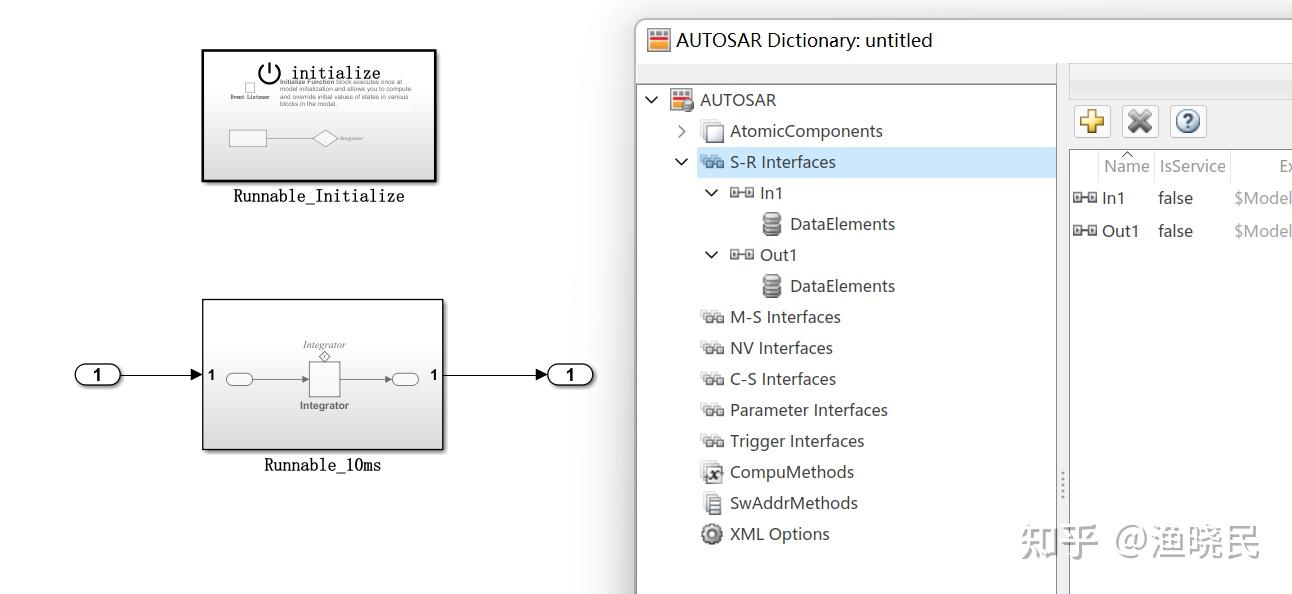Click the Inport block labeled 1
Screen dimensions: 1292x594
[x=97, y=375]
